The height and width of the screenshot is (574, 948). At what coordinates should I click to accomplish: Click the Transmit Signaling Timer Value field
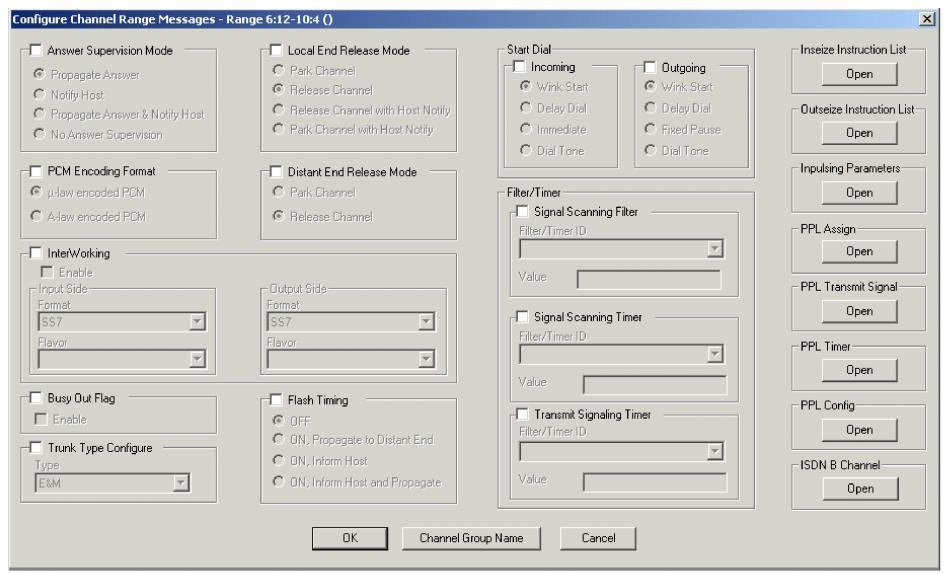[x=654, y=482]
